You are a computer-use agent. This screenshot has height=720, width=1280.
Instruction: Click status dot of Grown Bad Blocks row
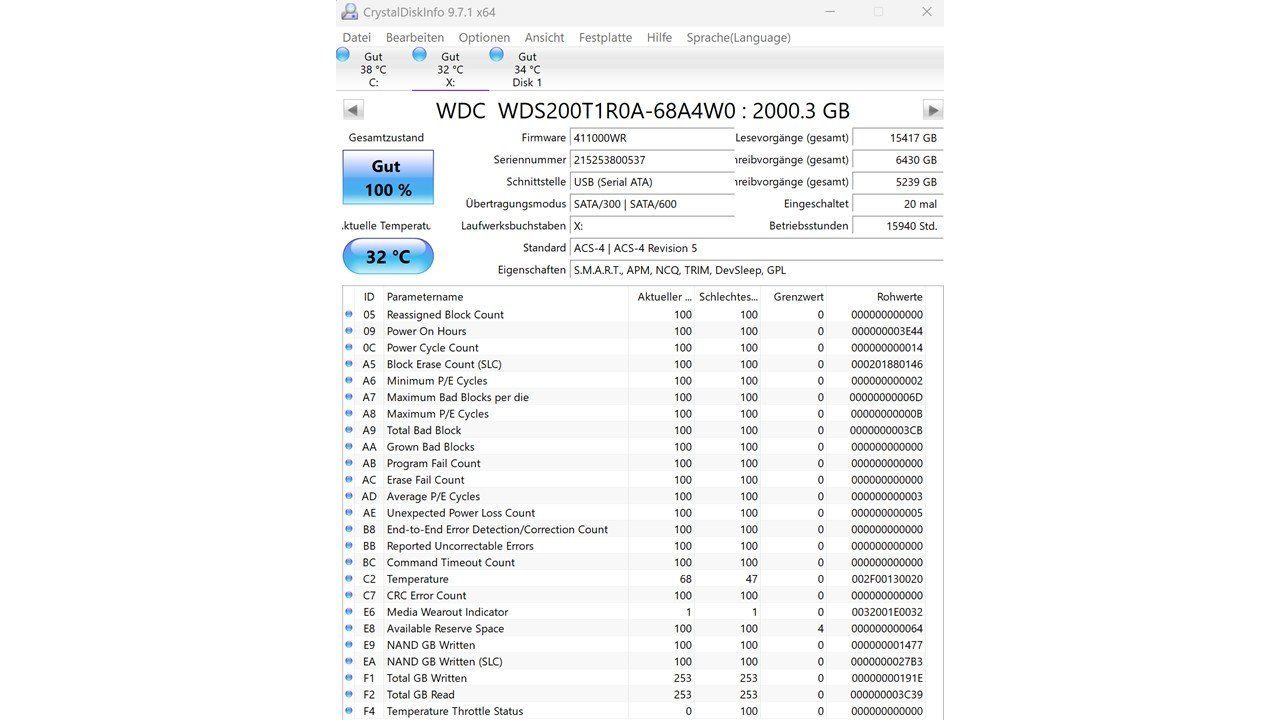(349, 447)
